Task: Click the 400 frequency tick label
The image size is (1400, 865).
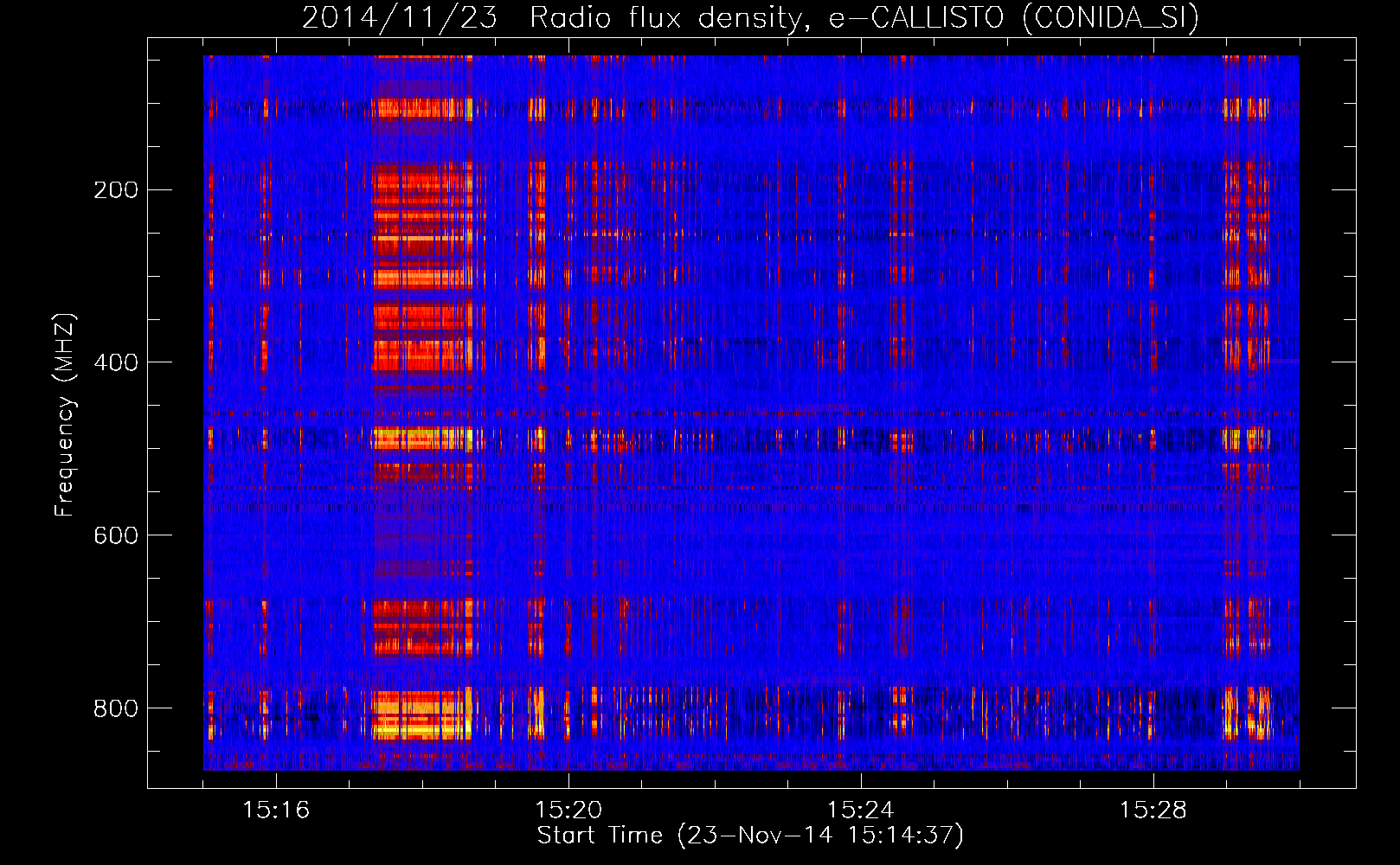Action: tap(116, 362)
